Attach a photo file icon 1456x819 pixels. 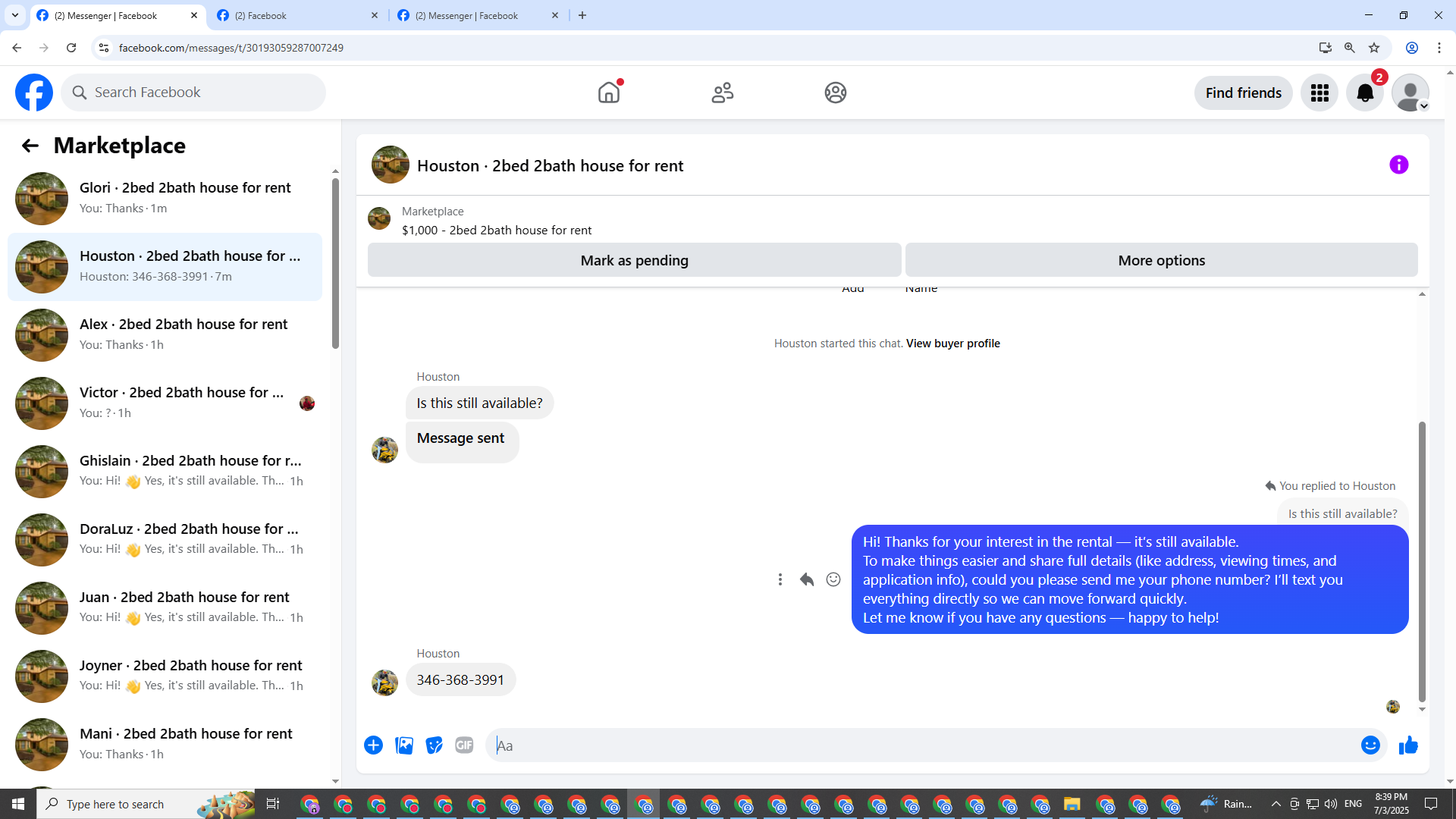pyautogui.click(x=404, y=745)
